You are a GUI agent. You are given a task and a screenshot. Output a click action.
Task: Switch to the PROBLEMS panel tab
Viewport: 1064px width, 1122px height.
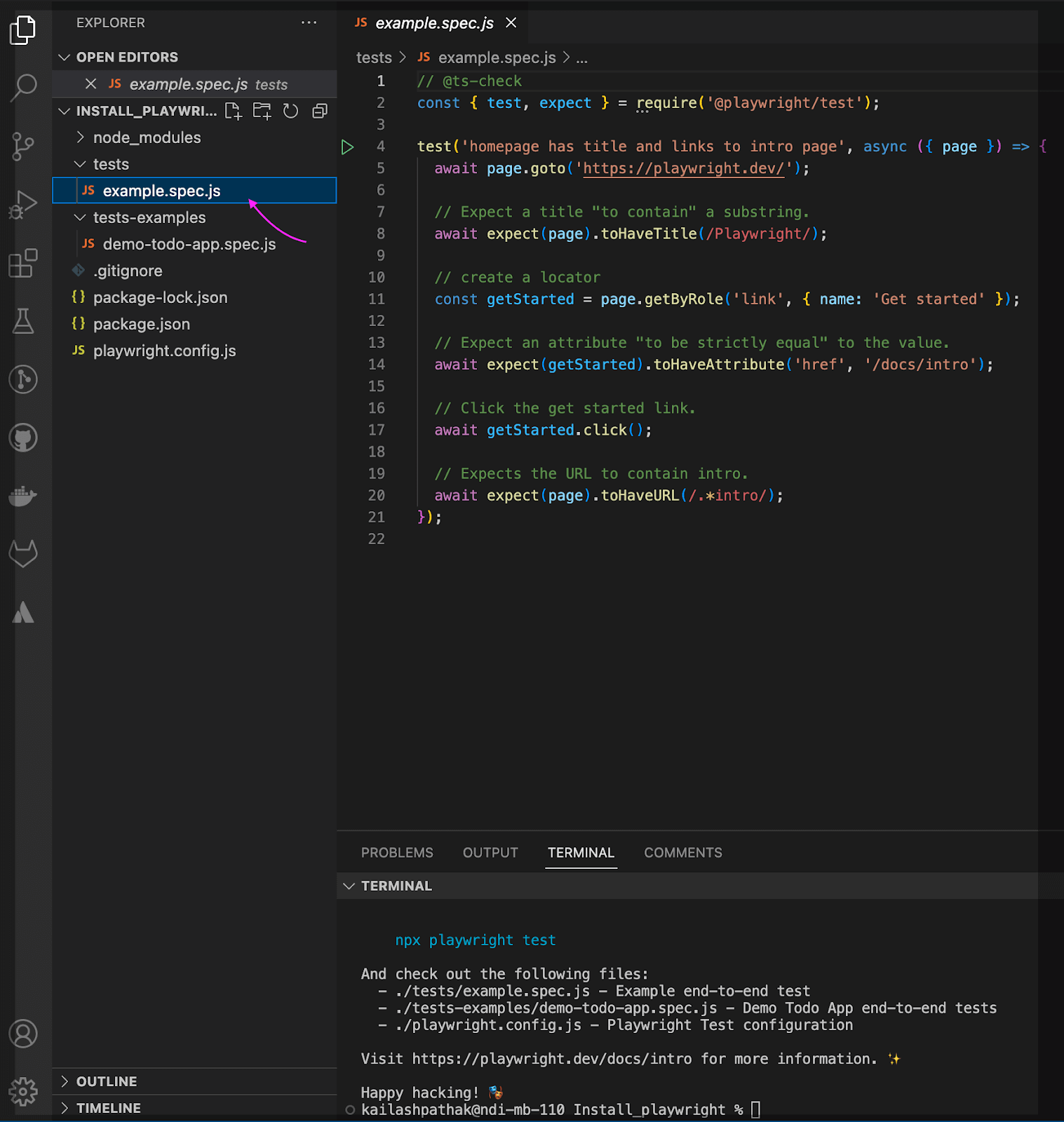pos(397,853)
